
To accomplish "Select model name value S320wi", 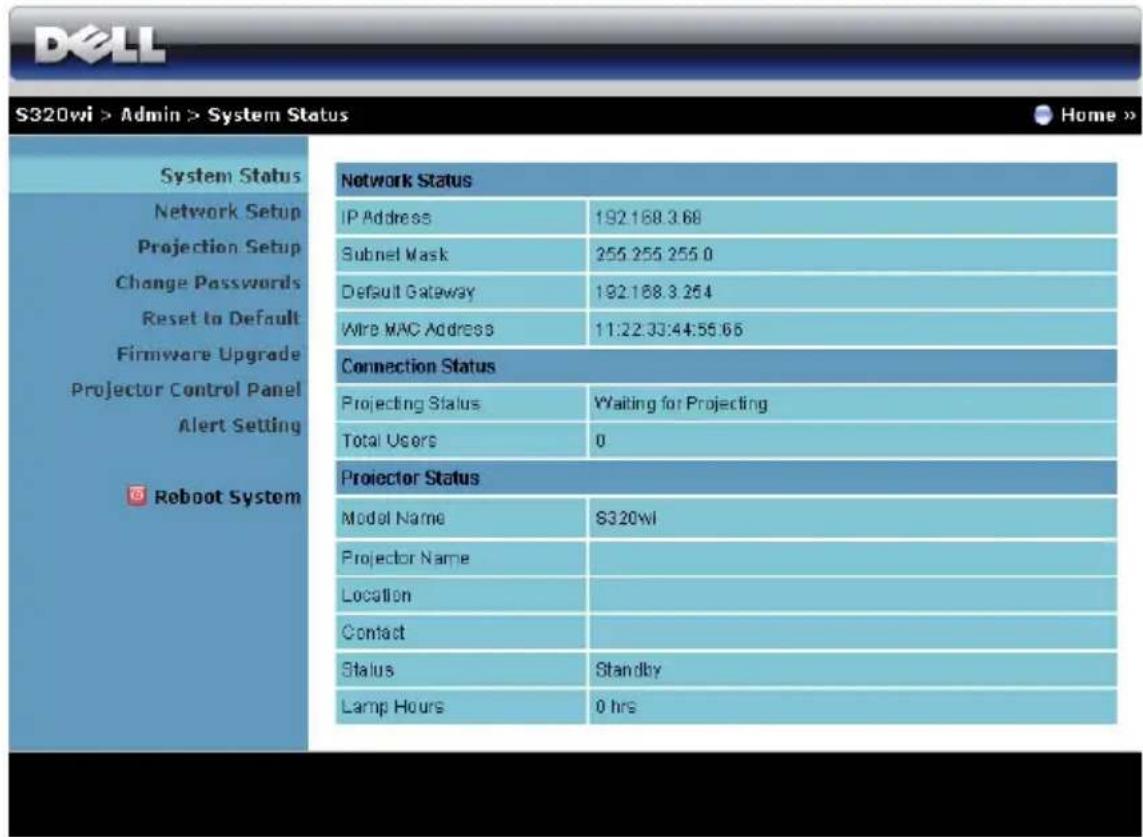I will (x=625, y=518).
